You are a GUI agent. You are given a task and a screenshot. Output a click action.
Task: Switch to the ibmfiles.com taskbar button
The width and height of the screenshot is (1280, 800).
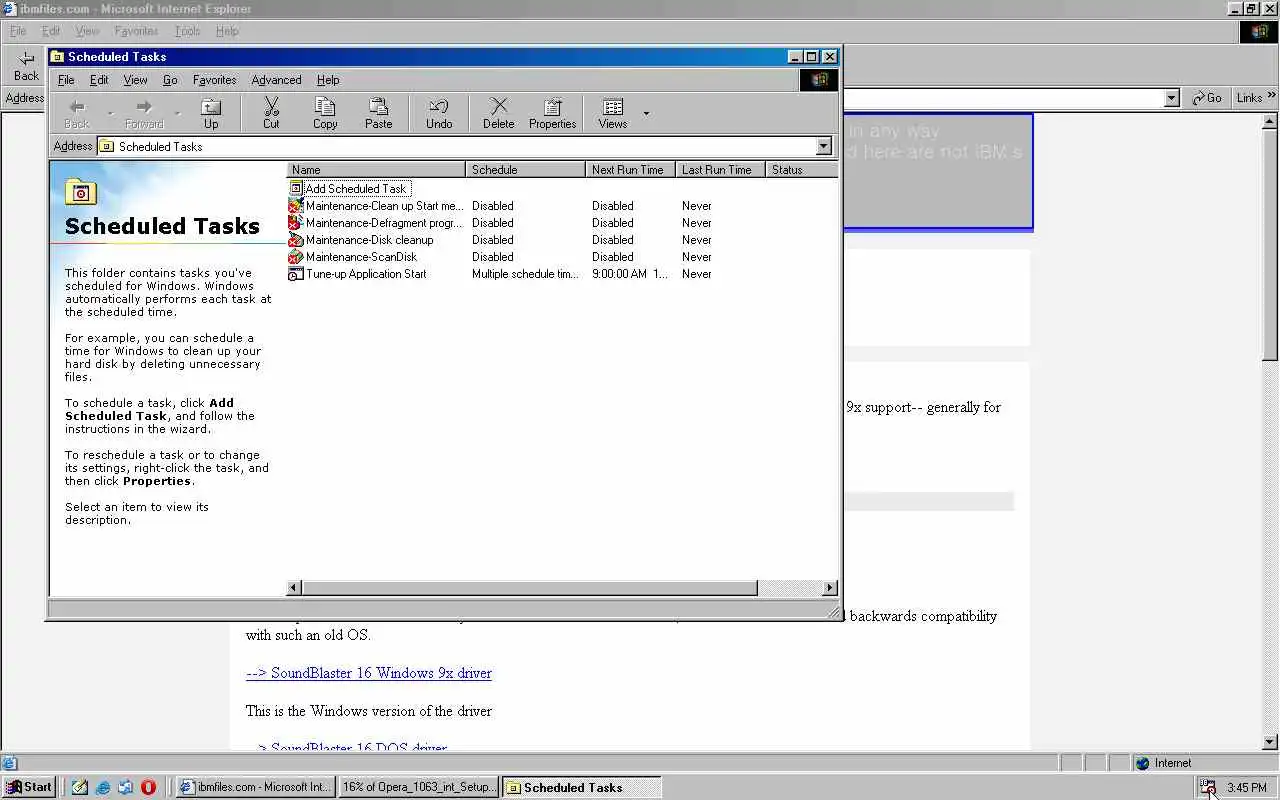pyautogui.click(x=255, y=787)
